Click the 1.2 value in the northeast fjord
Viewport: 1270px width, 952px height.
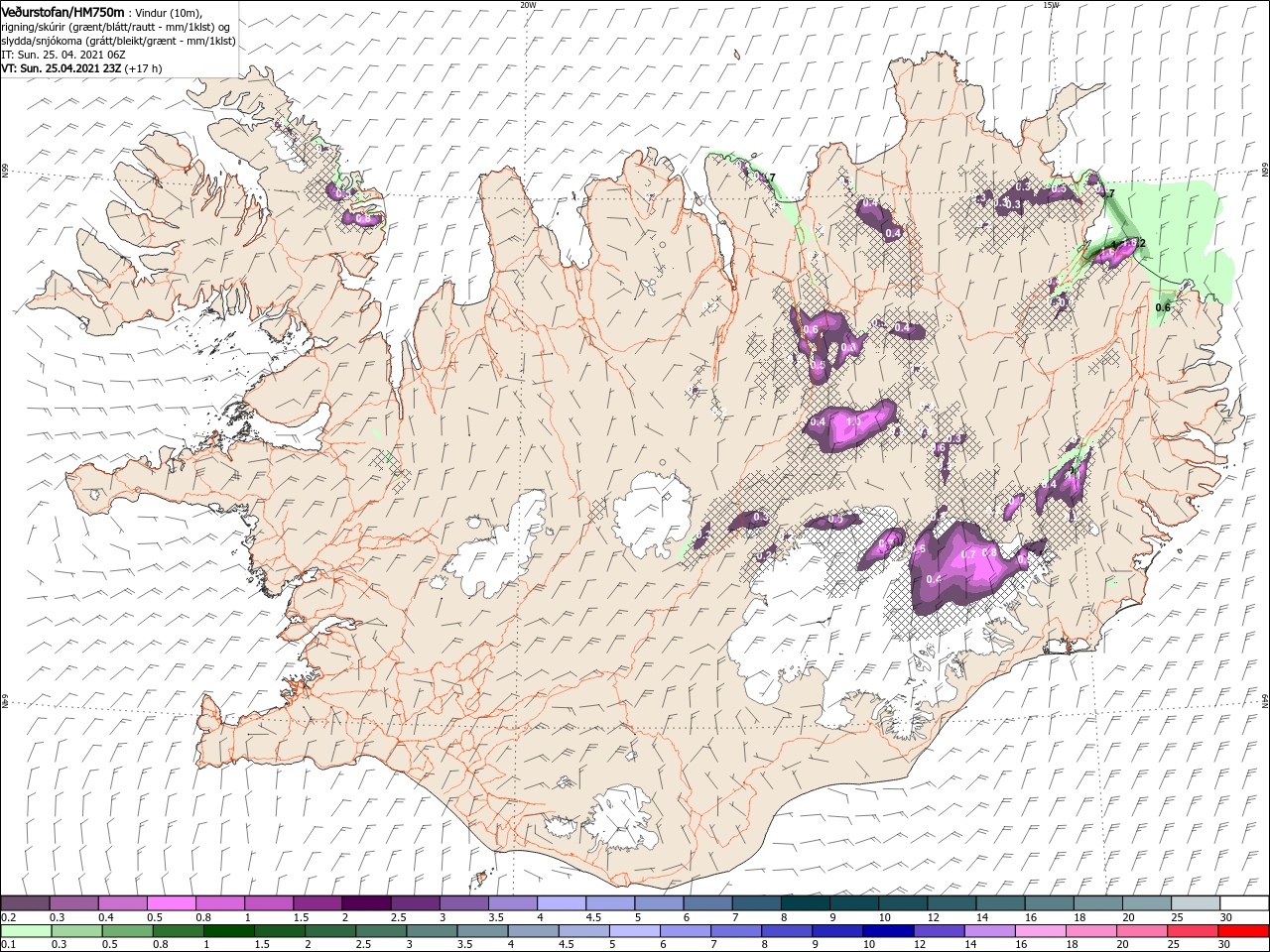coord(1137,243)
